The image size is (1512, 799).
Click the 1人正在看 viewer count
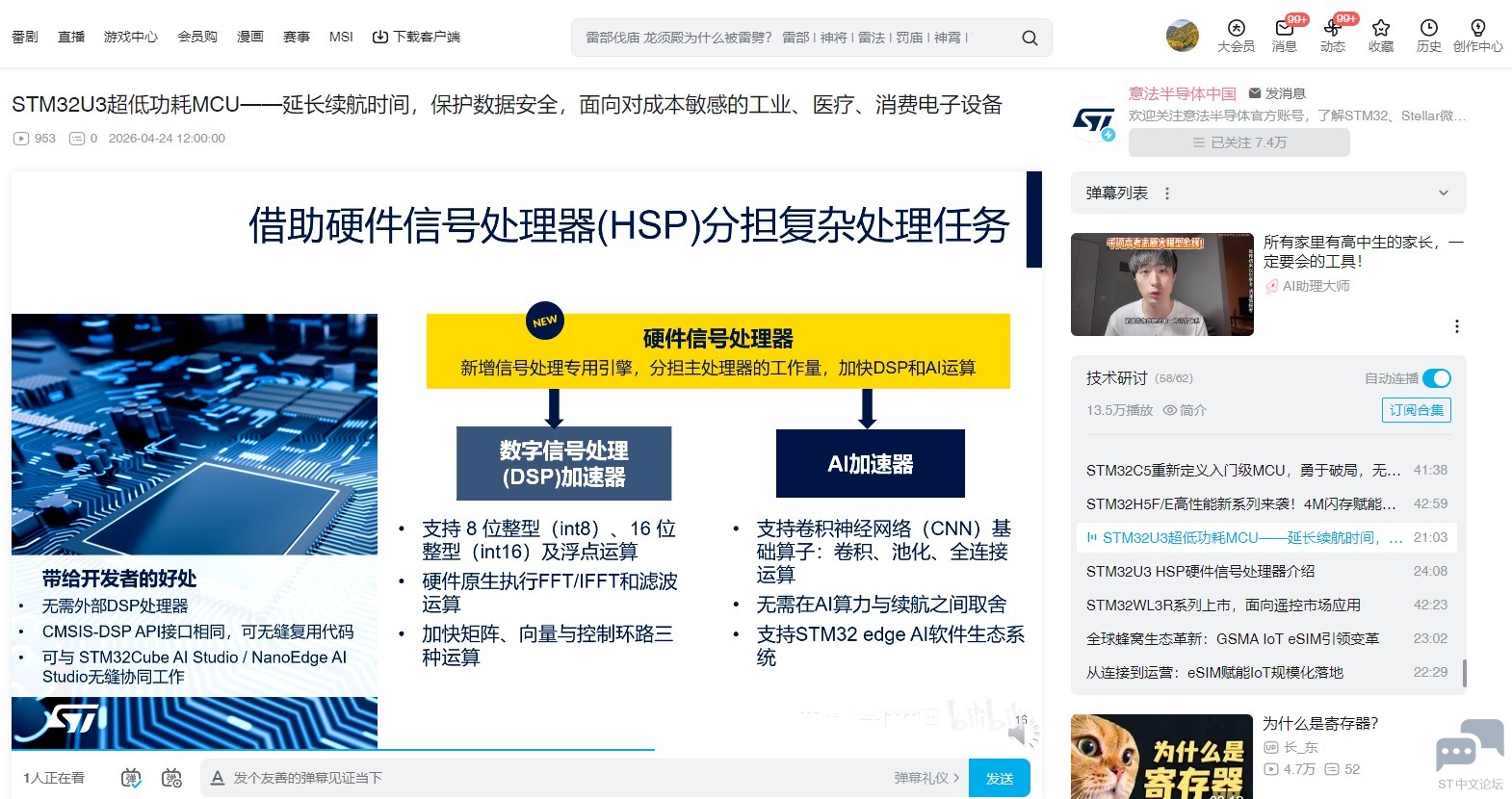click(x=54, y=778)
